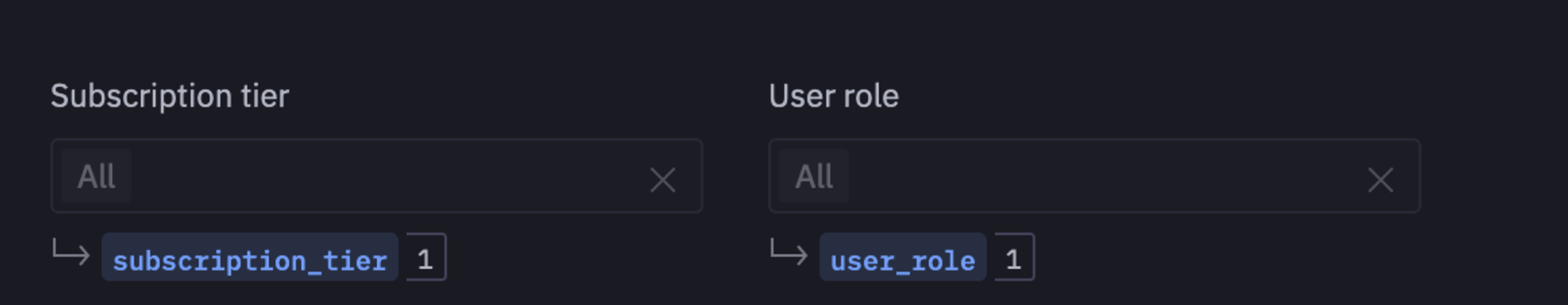Select the count badge next to subscription_tier
The height and width of the screenshot is (305, 1568).
click(426, 257)
